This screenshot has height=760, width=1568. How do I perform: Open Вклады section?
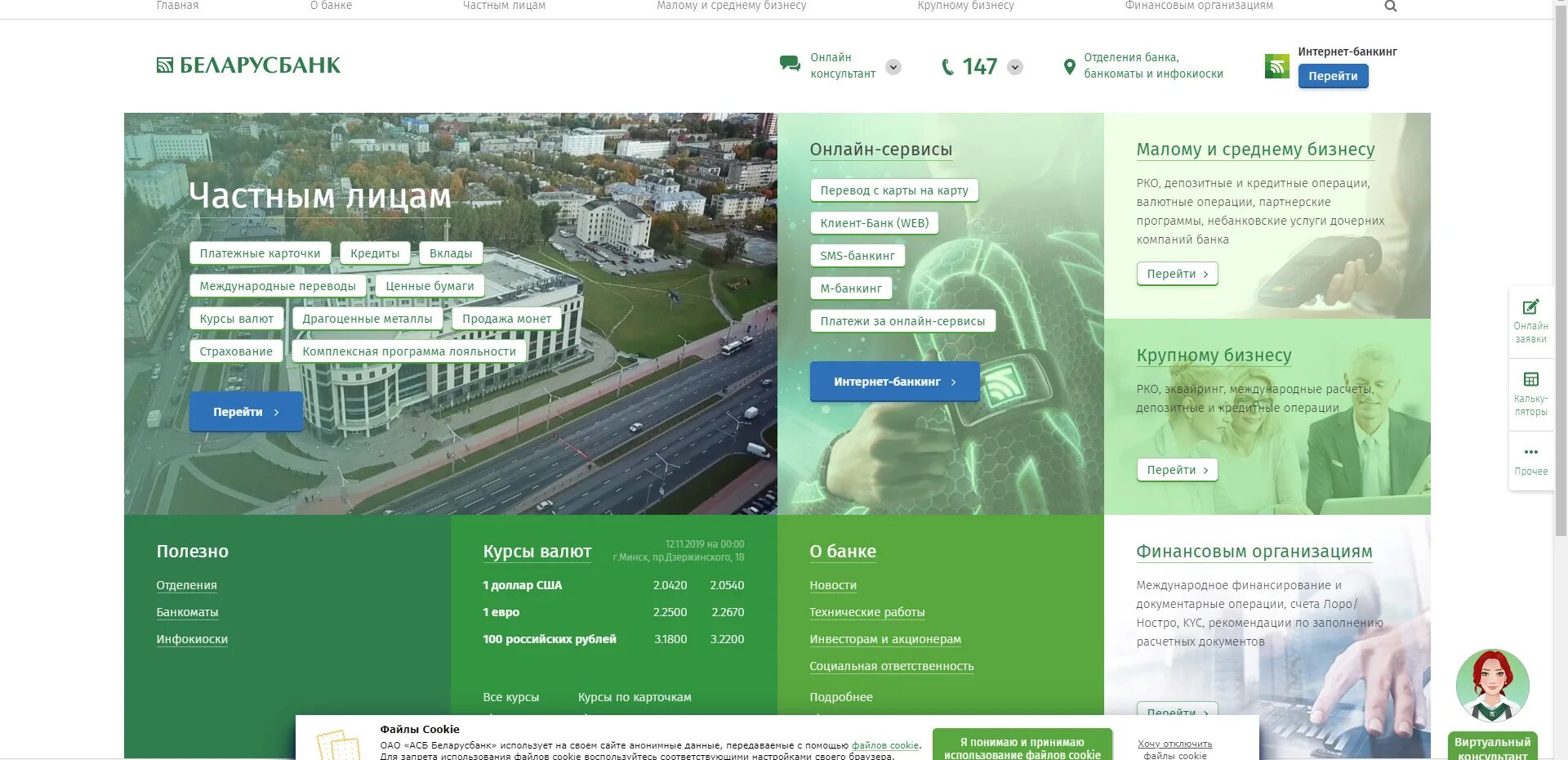451,253
